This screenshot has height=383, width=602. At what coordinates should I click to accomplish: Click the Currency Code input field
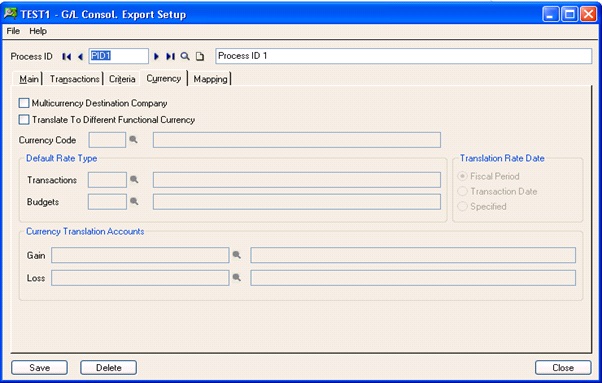tap(107, 140)
